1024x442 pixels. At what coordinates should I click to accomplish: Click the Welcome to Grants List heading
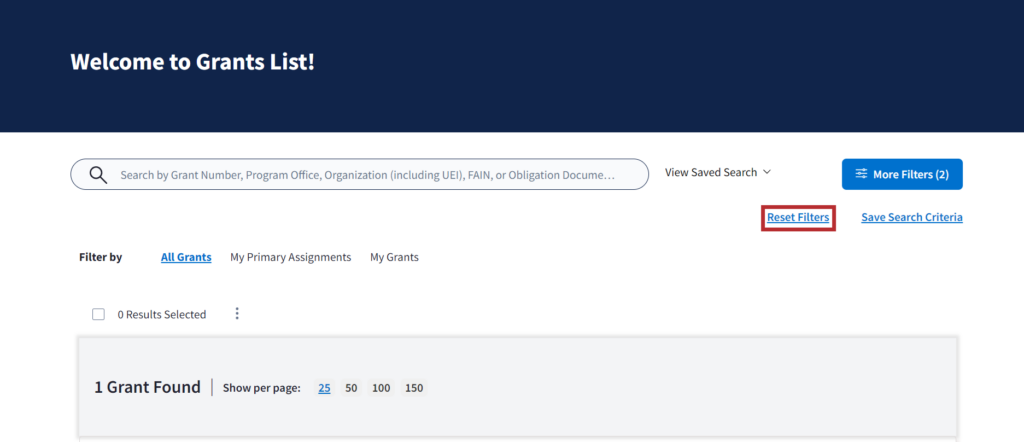click(192, 62)
